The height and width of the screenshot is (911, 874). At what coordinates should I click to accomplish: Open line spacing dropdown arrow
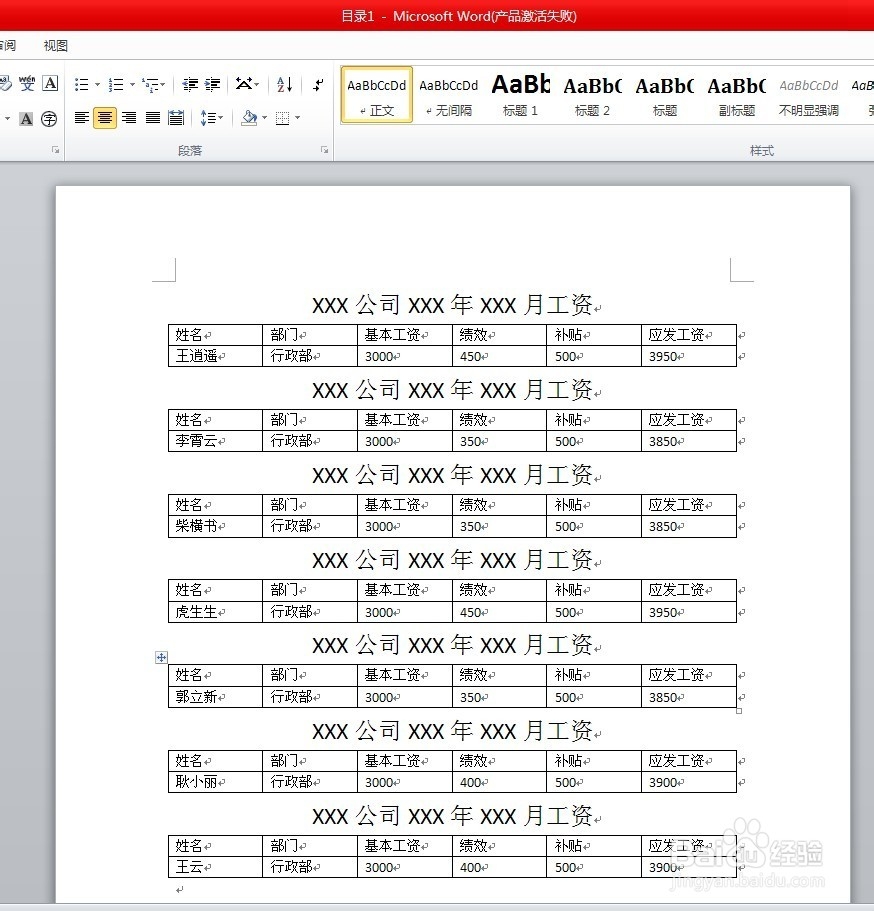click(x=221, y=118)
